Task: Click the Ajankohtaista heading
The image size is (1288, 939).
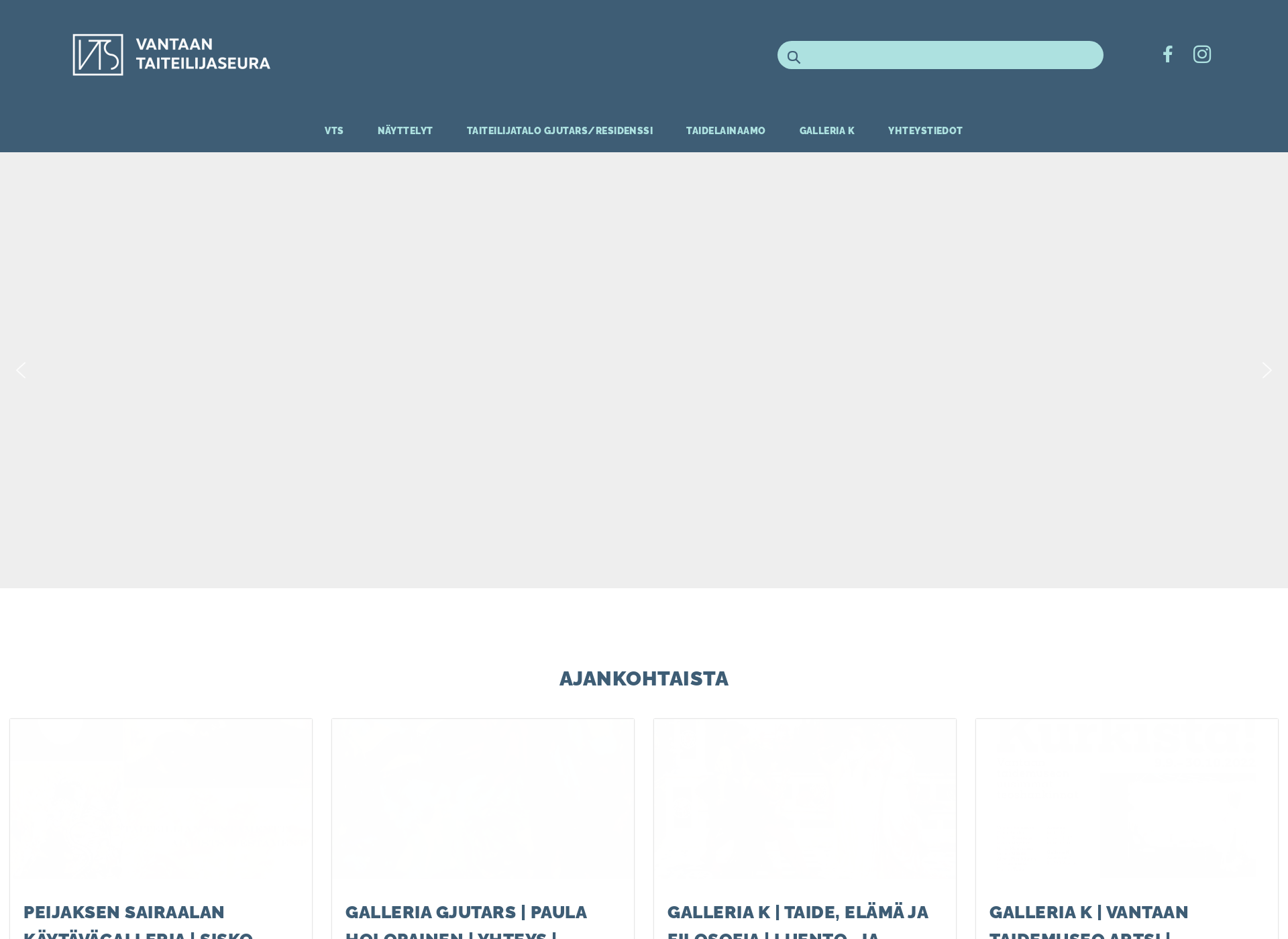Action: (x=644, y=679)
